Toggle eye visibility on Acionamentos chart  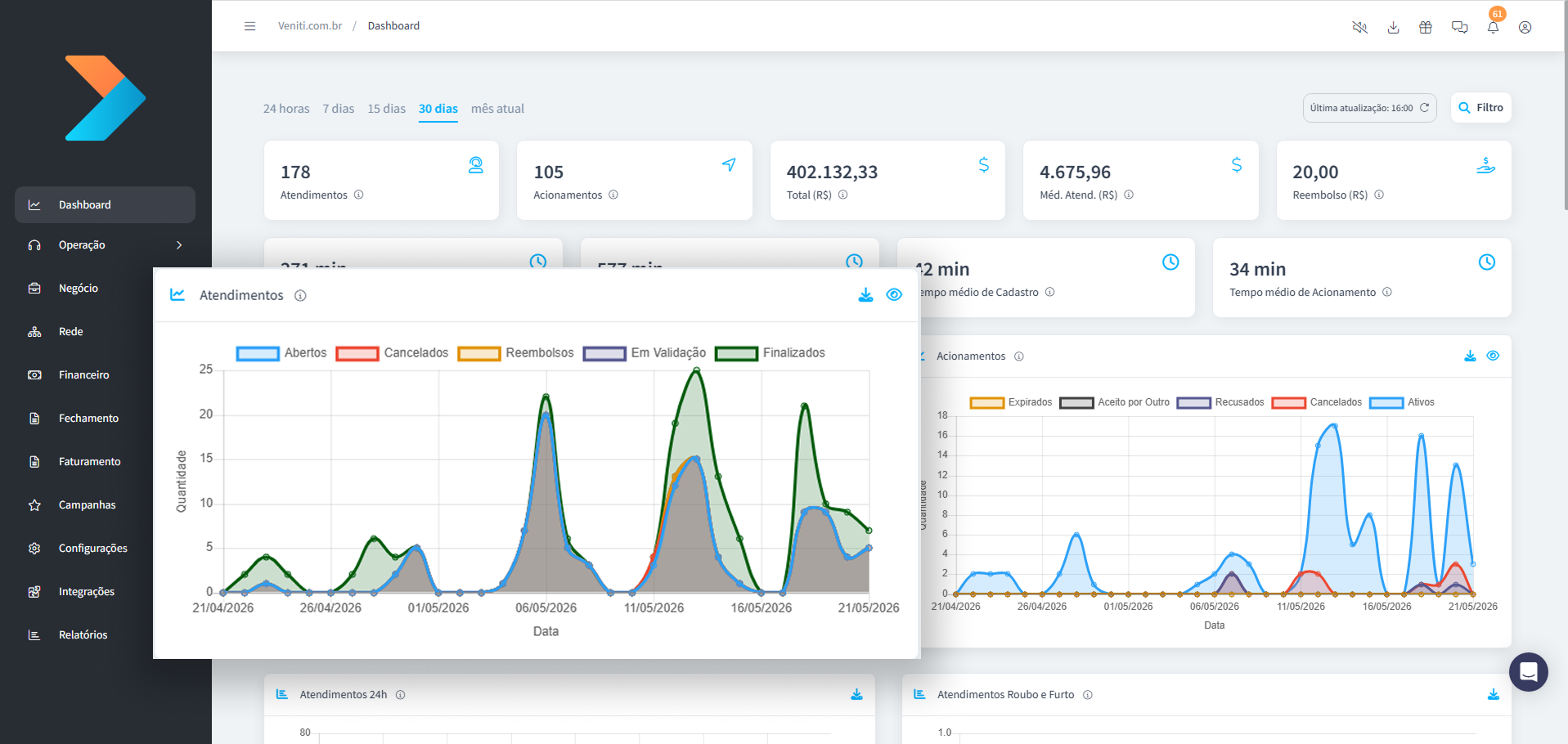click(1493, 356)
